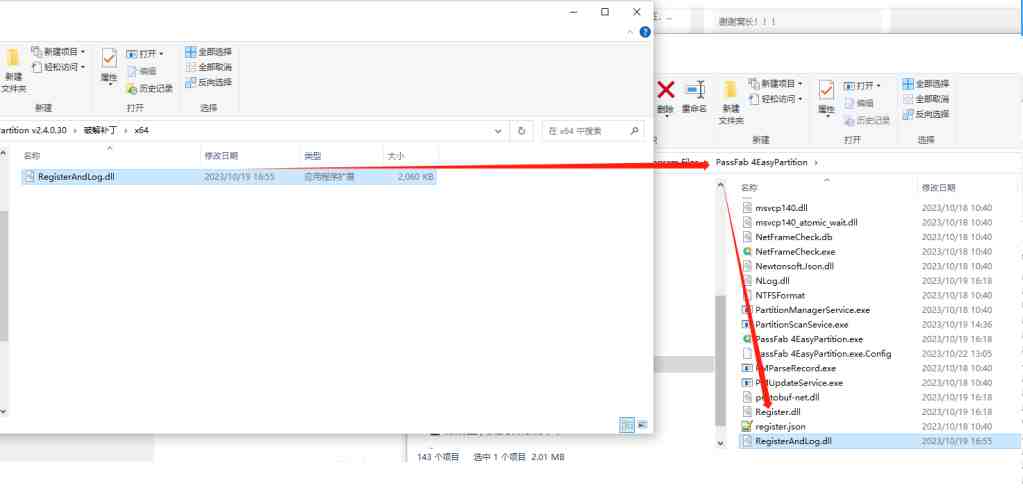Image resolution: width=1023 pixels, height=492 pixels.
Task: Select NTFSFormat file
Action: (x=780, y=295)
